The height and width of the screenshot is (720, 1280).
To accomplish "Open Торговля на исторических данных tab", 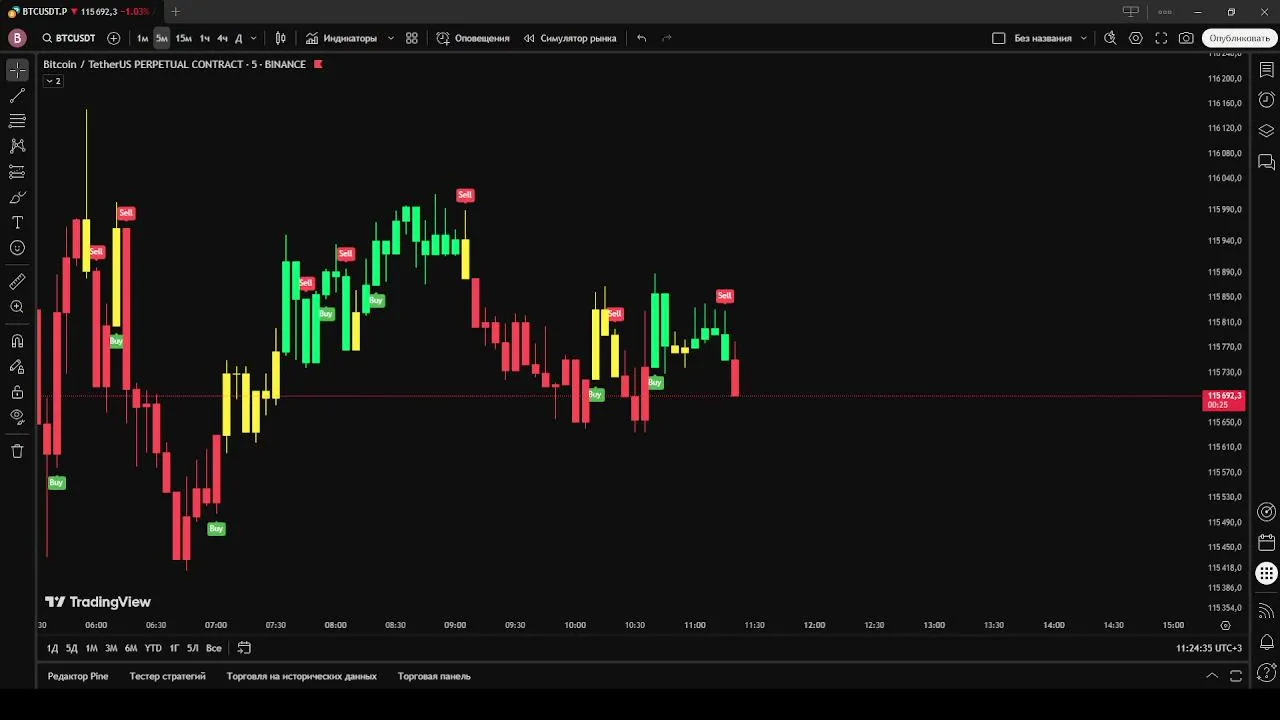I will tap(302, 676).
